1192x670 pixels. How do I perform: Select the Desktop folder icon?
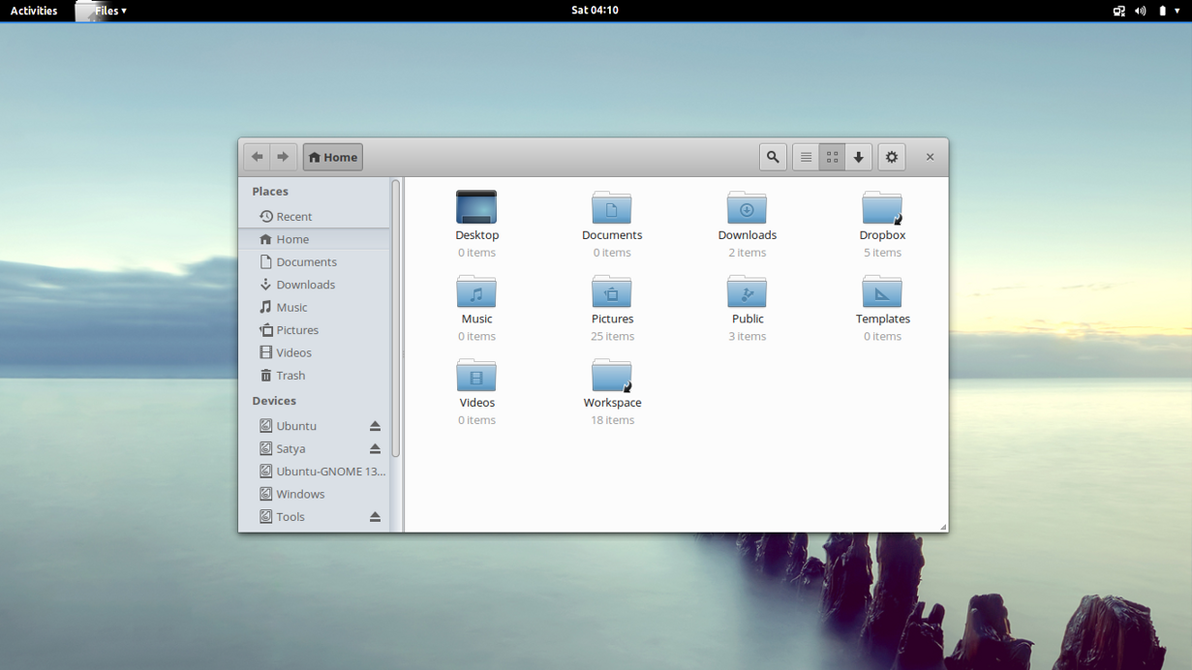(x=476, y=209)
